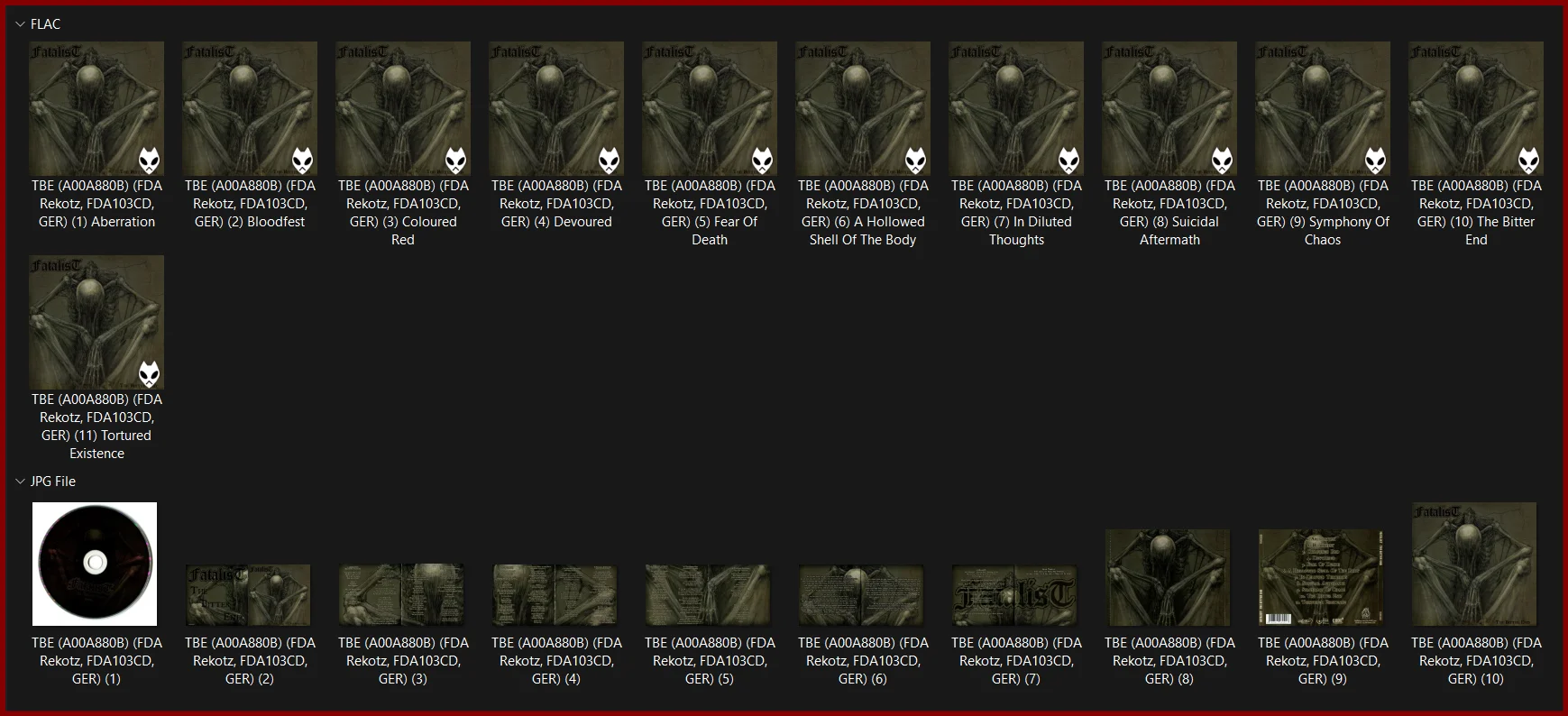Select FLAC track (4) Devoured album art
Viewport: 1568px width, 716px height.
[x=556, y=108]
